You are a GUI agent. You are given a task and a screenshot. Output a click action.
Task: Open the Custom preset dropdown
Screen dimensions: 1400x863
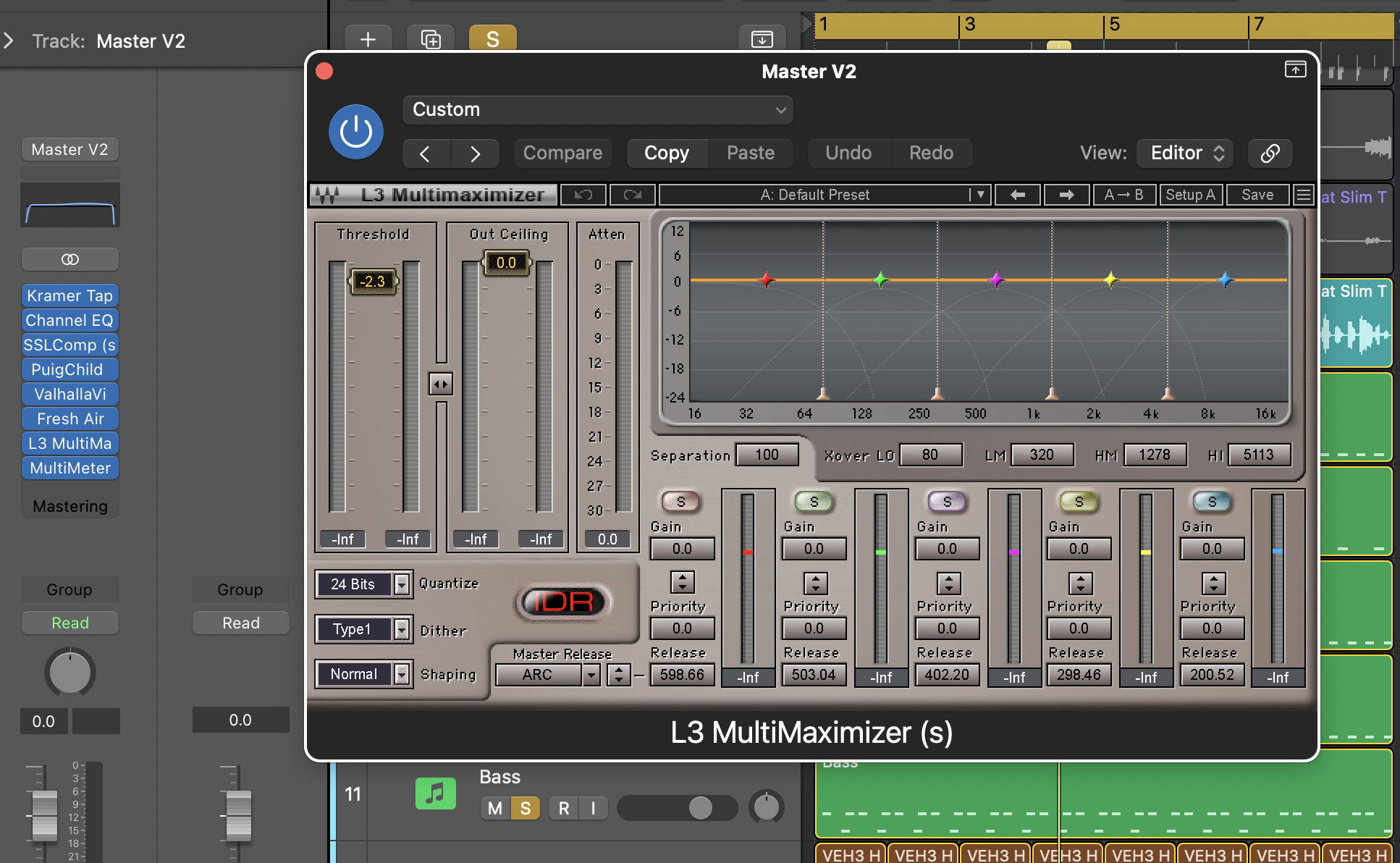597,110
